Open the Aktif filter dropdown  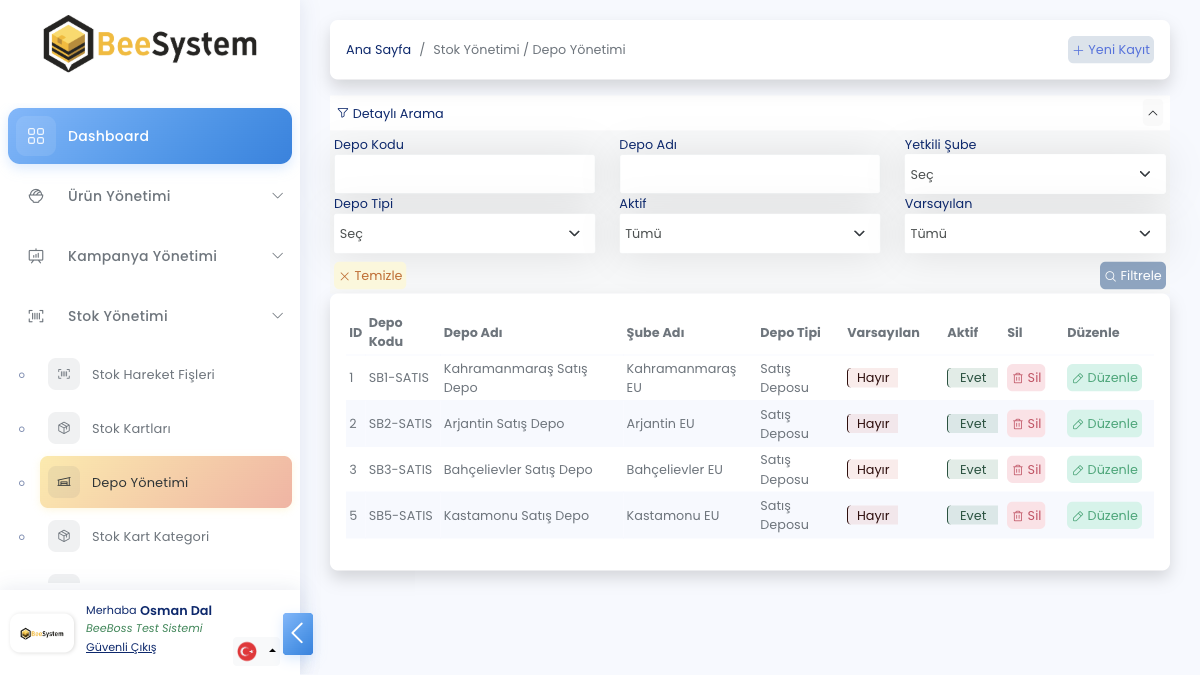pos(749,233)
